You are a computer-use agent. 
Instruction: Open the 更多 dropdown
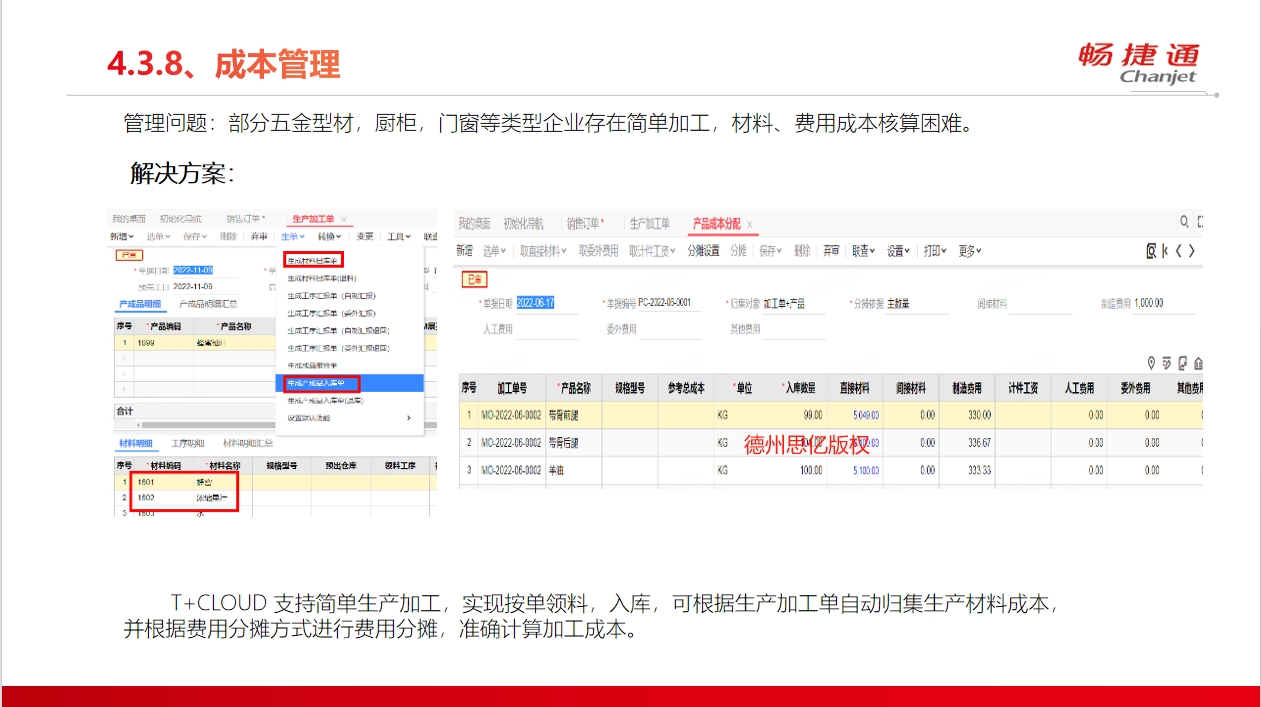(970, 251)
